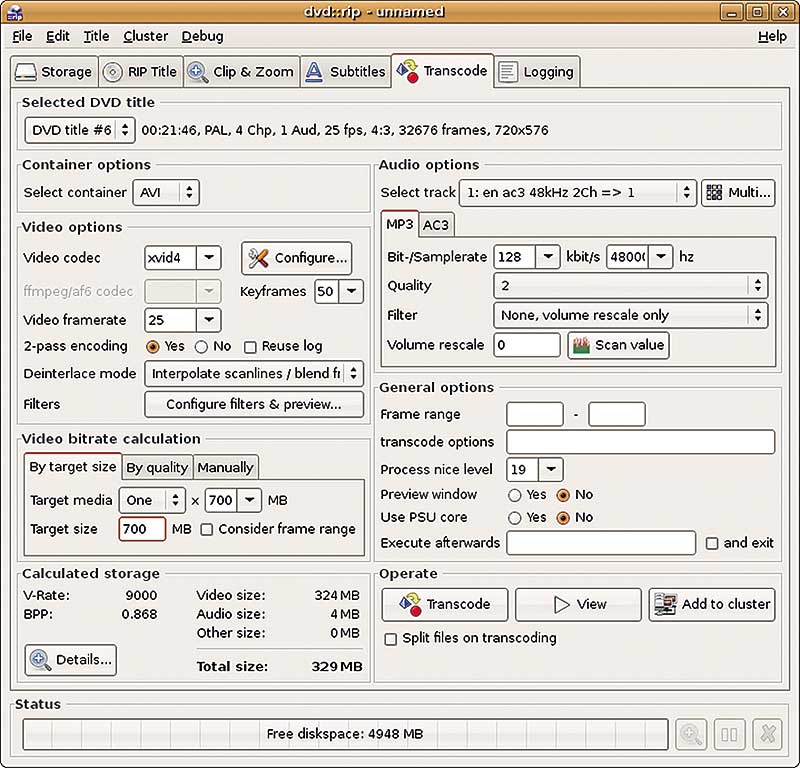Image resolution: width=800 pixels, height=768 pixels.
Task: Select the Manually bitrate tab
Action: [226, 468]
